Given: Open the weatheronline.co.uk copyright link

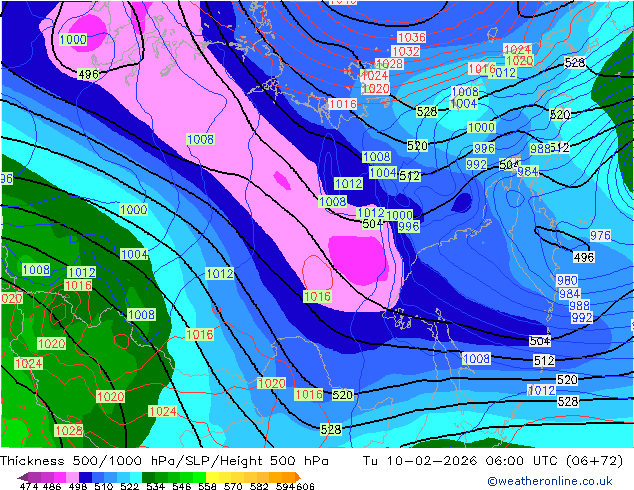Looking at the screenshot, I should [550, 481].
